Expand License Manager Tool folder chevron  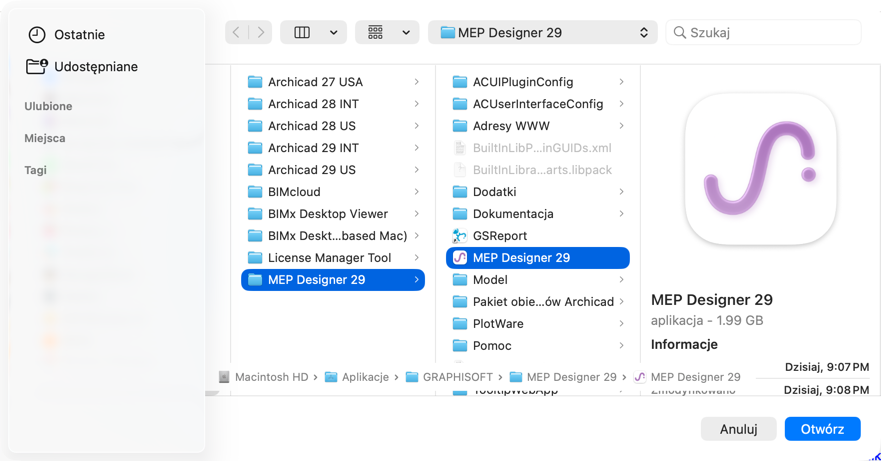click(x=416, y=257)
